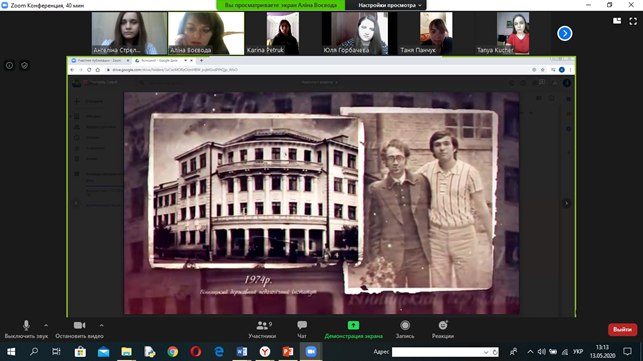
Task: Open the Participants panel icon
Action: click(x=262, y=326)
